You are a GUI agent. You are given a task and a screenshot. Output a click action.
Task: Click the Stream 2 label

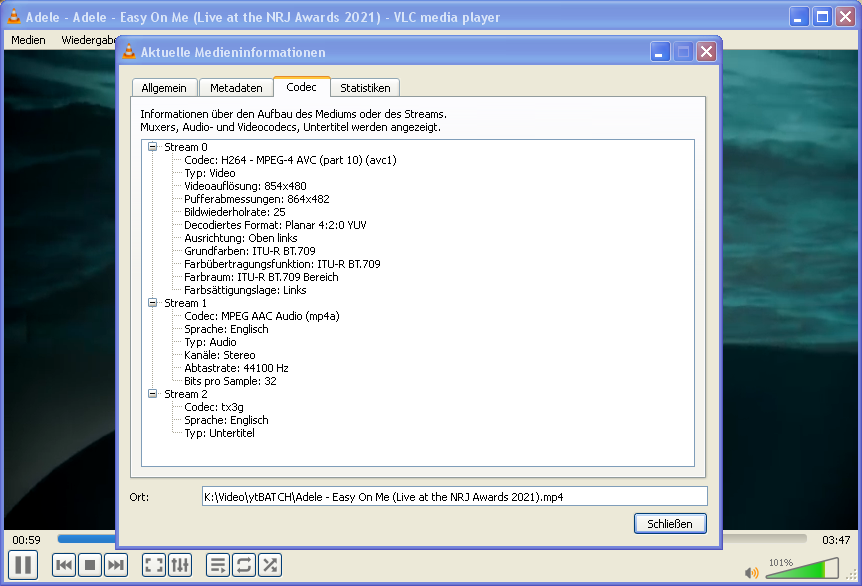coord(186,394)
